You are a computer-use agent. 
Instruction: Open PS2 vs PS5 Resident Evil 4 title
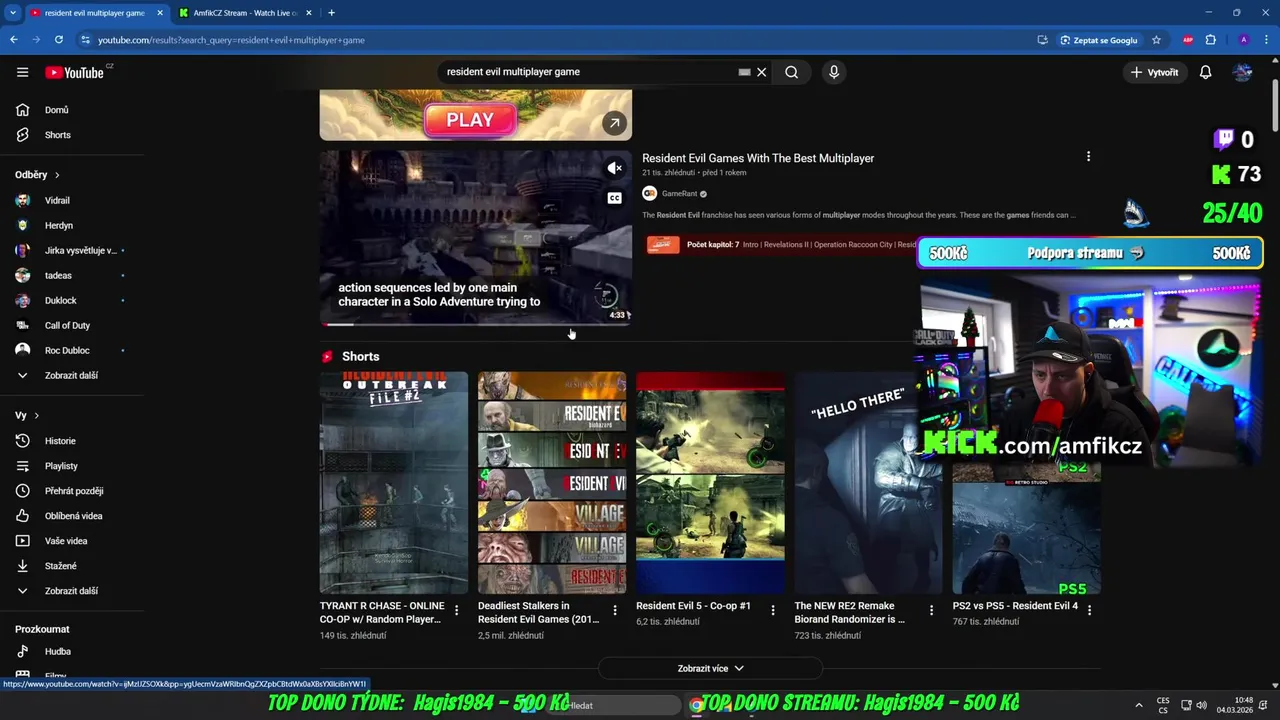point(1015,606)
